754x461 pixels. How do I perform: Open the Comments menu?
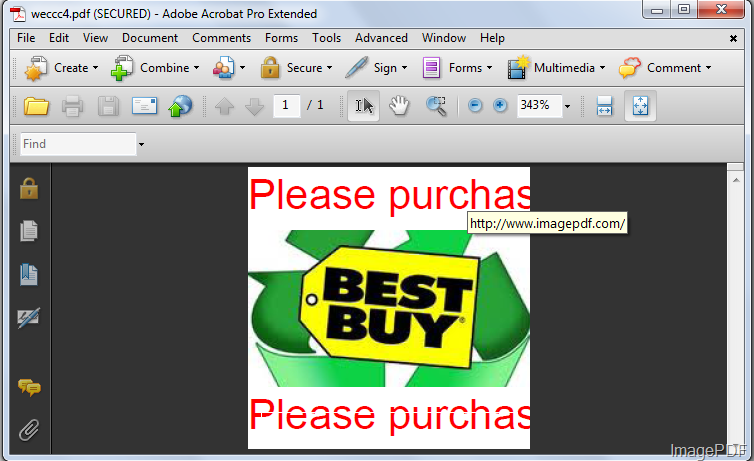click(221, 38)
